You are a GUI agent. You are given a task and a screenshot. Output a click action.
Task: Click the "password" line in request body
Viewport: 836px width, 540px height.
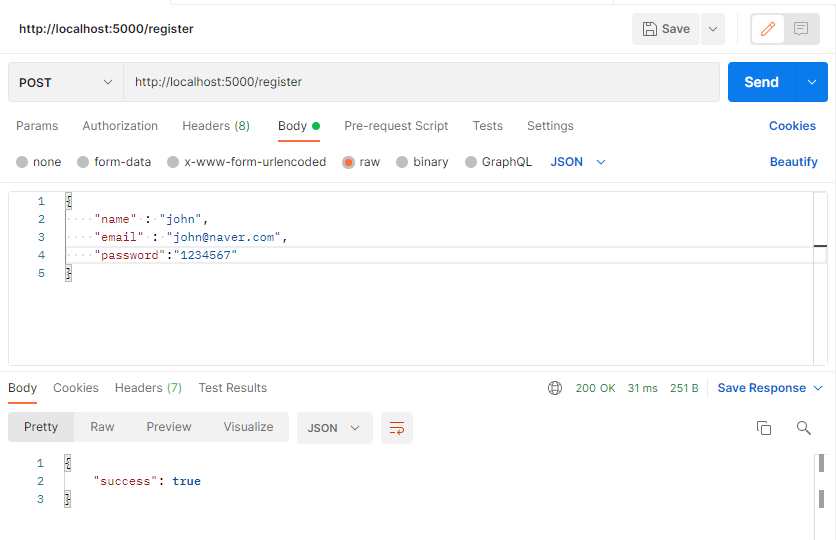coord(166,255)
